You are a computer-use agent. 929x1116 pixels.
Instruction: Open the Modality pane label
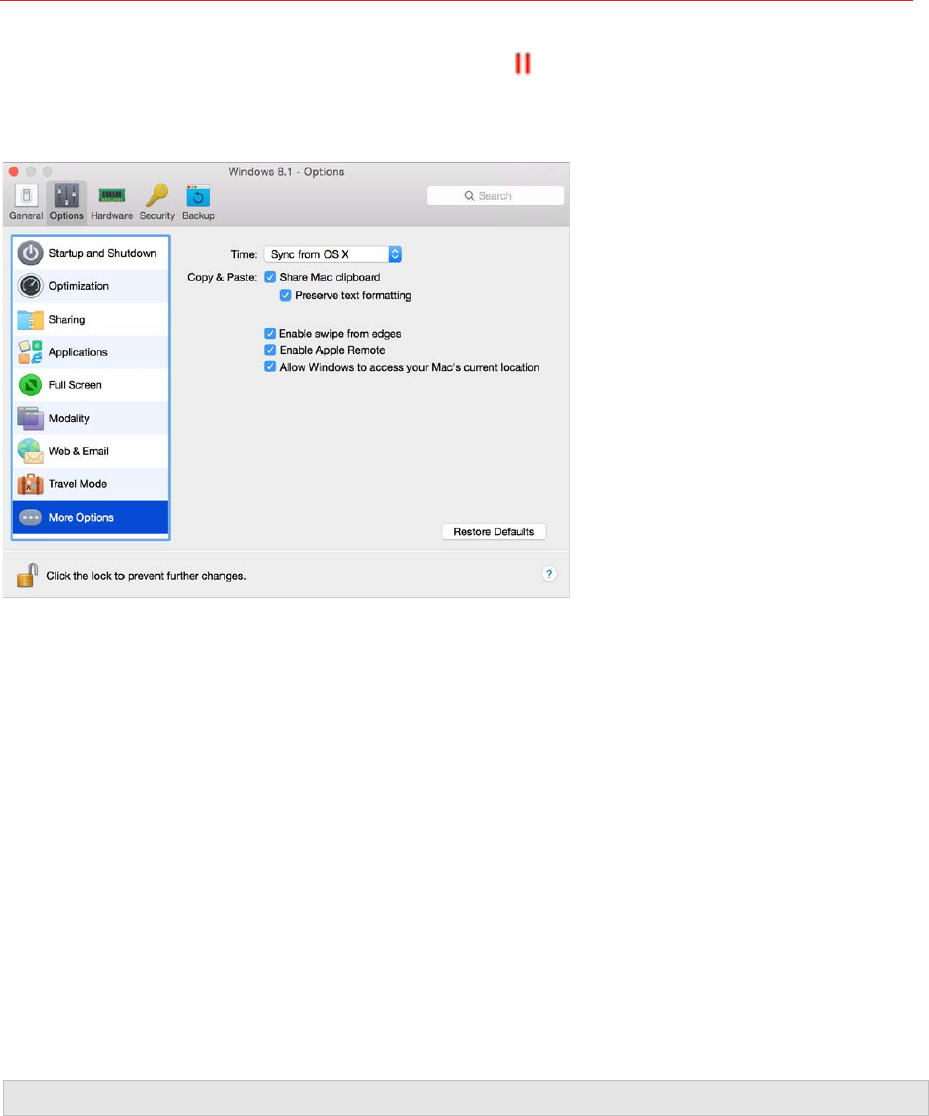point(69,418)
